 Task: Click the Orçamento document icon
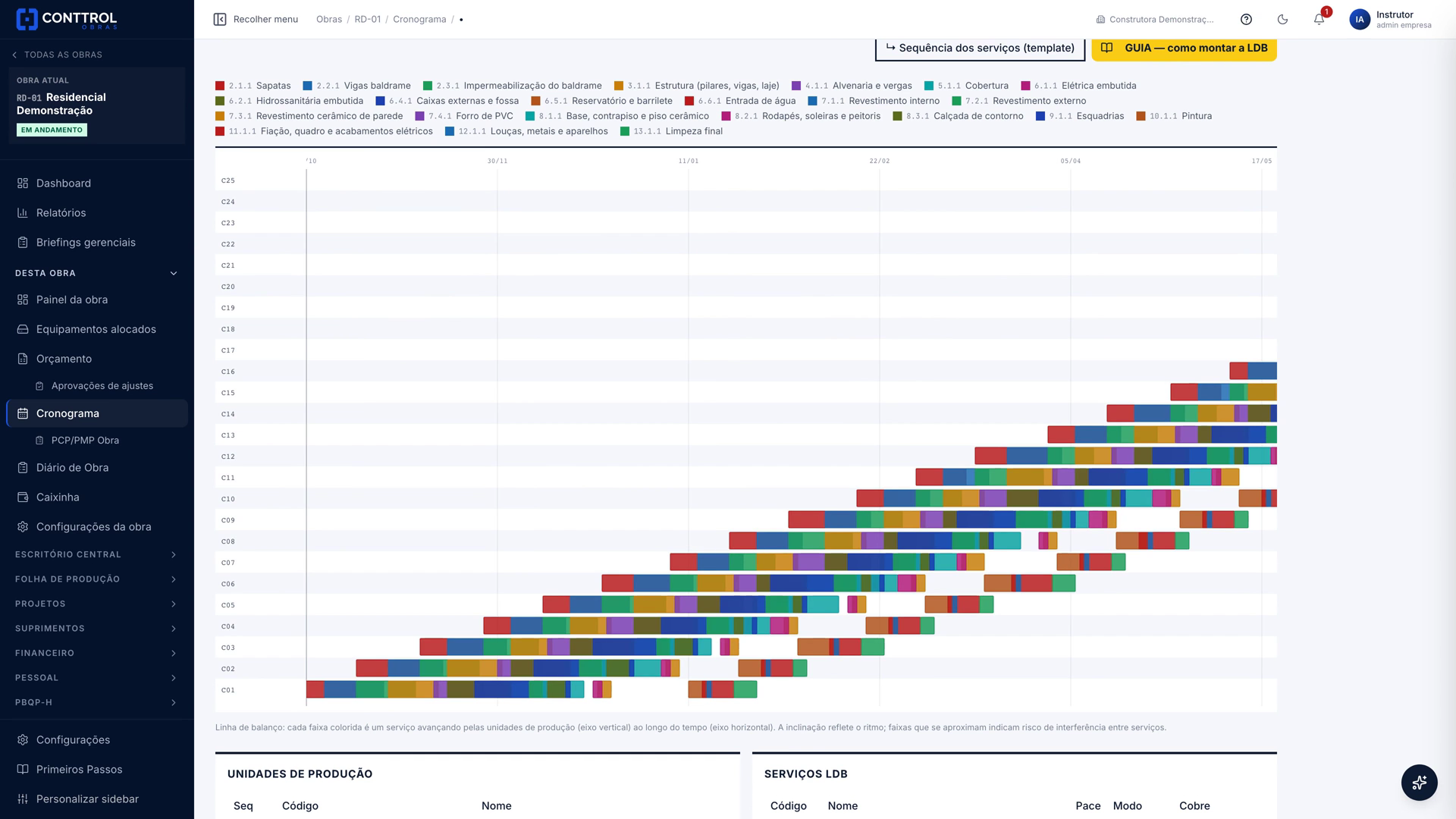pyautogui.click(x=23, y=359)
